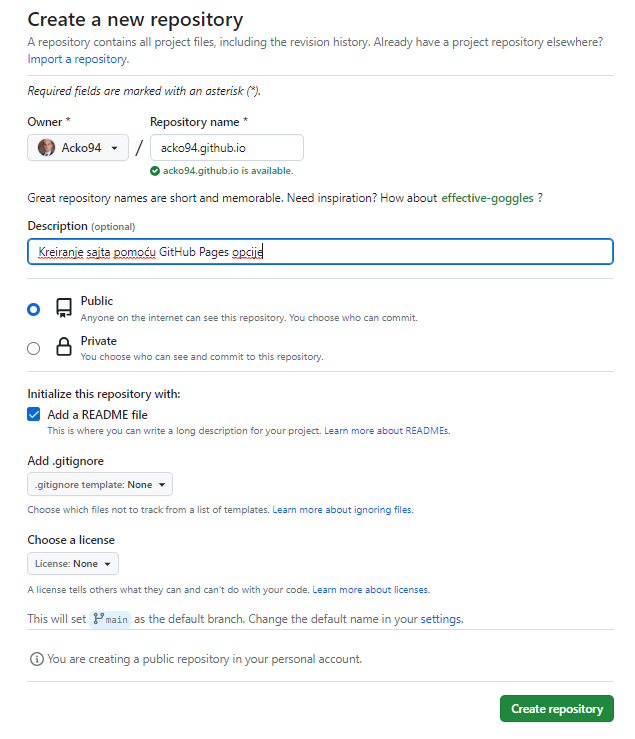Open the License None dropdown
The image size is (635, 739).
pos(73,564)
